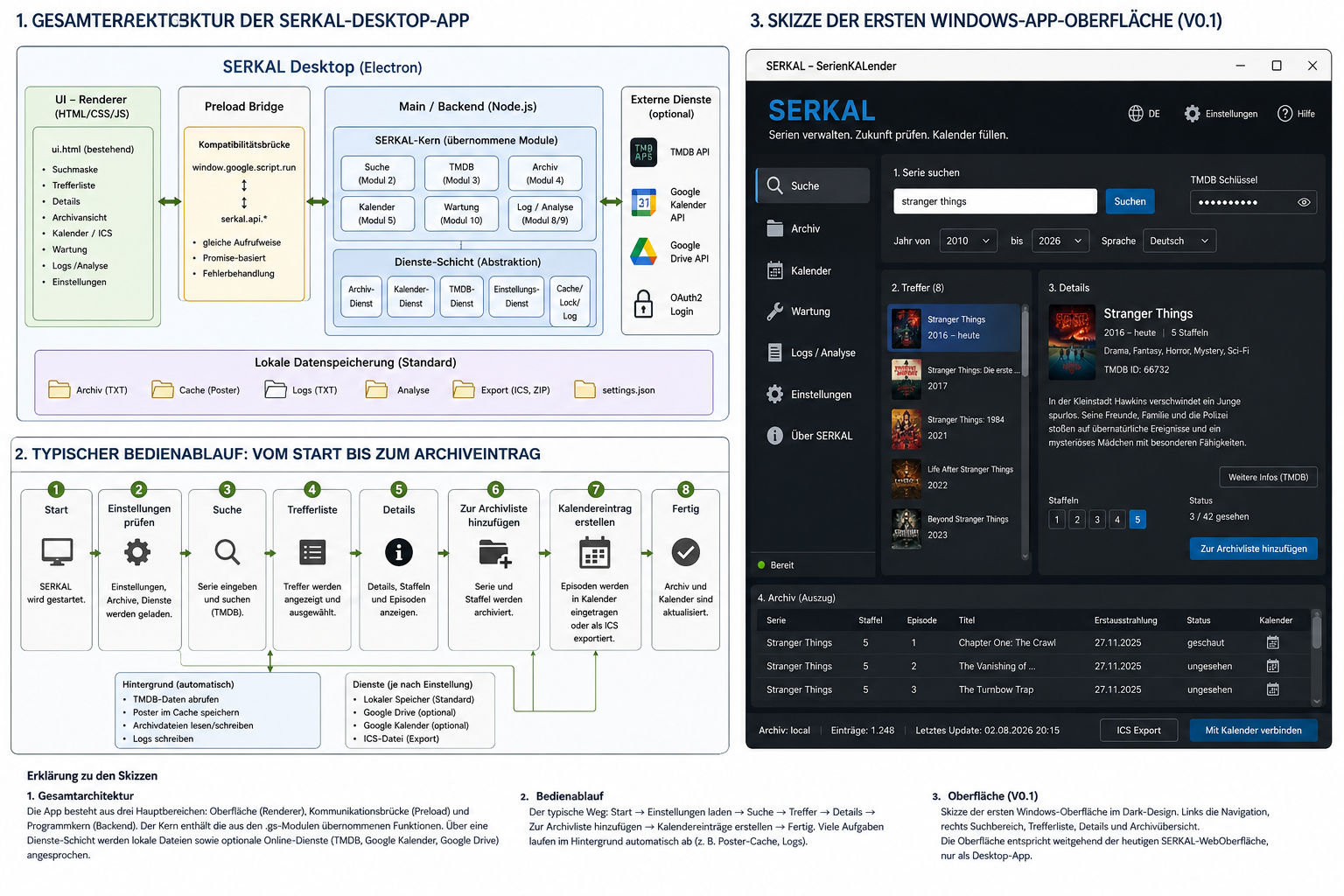Minimize the SERKAL – SerienKALender window
Image resolution: width=1344 pixels, height=896 pixels.
pos(1241,66)
